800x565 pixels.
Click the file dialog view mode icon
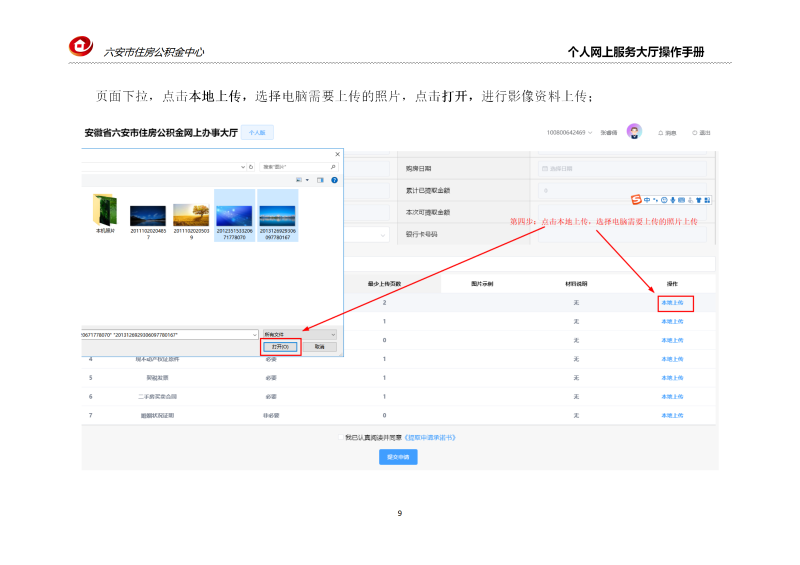[299, 180]
